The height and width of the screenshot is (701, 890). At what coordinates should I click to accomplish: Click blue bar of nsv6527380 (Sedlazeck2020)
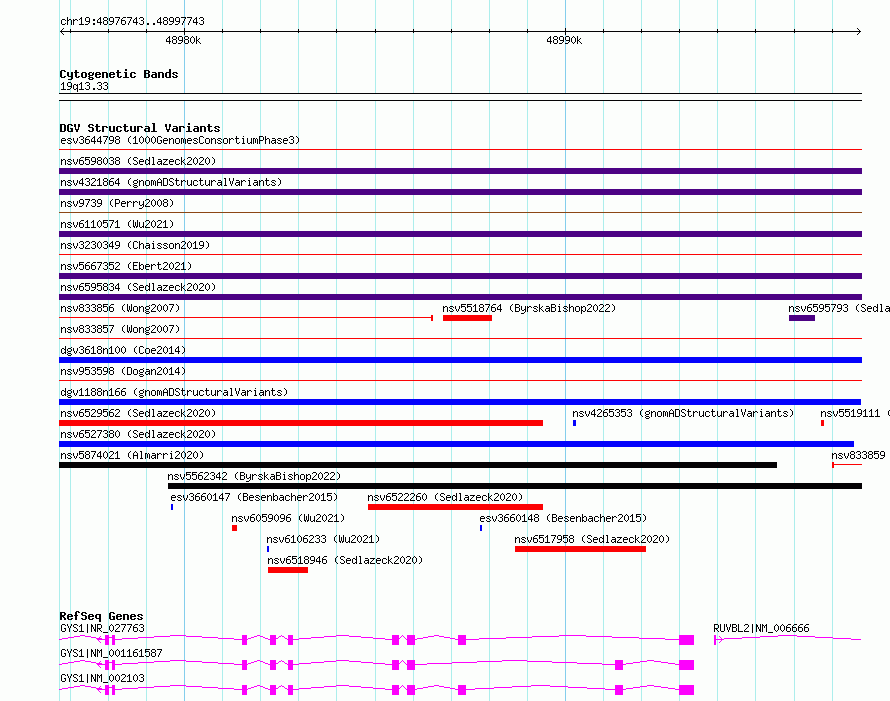[456, 444]
